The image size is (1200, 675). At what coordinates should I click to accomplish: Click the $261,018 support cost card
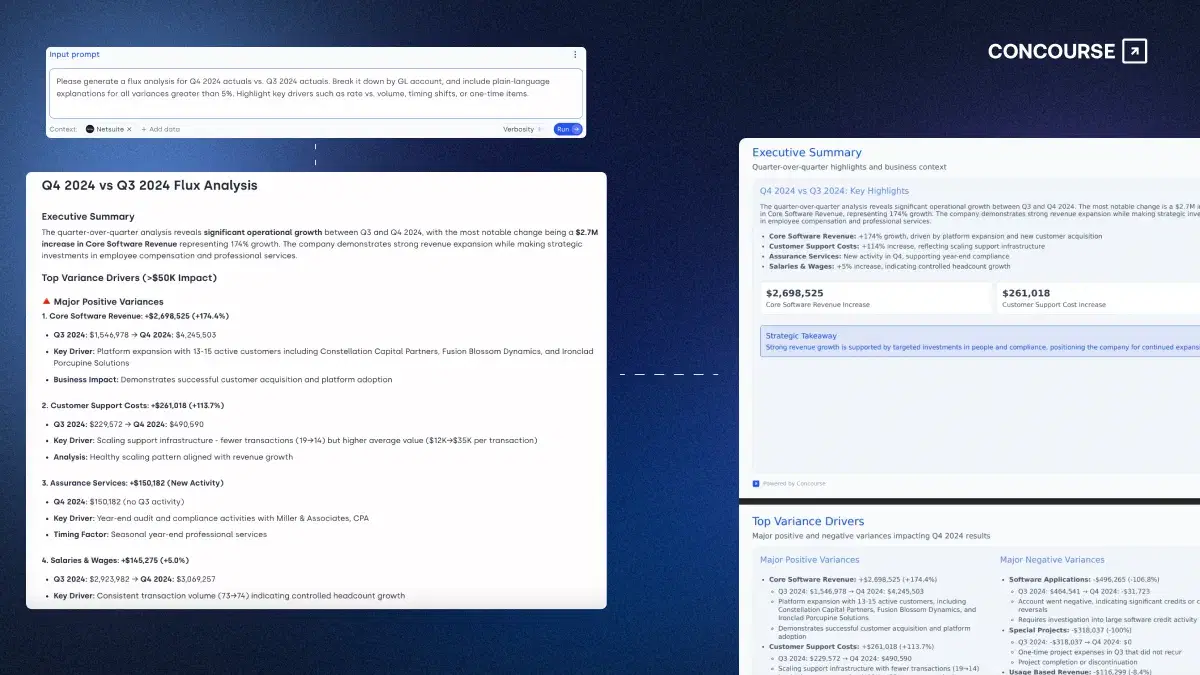point(1097,297)
